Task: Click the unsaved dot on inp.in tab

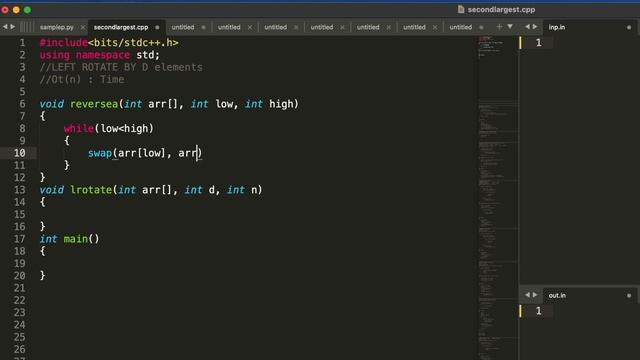Action: [629, 27]
